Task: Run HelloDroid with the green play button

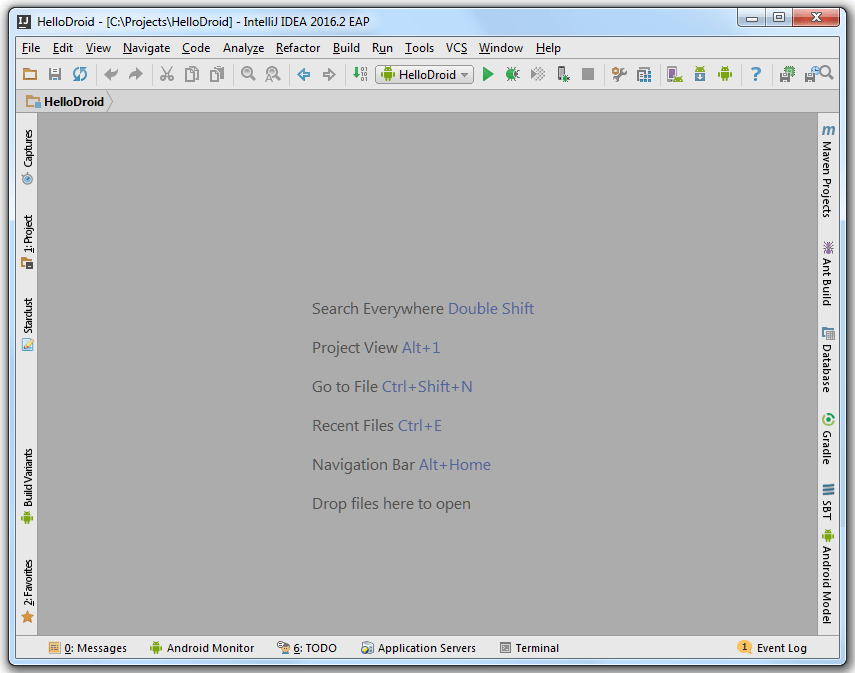Action: click(488, 74)
